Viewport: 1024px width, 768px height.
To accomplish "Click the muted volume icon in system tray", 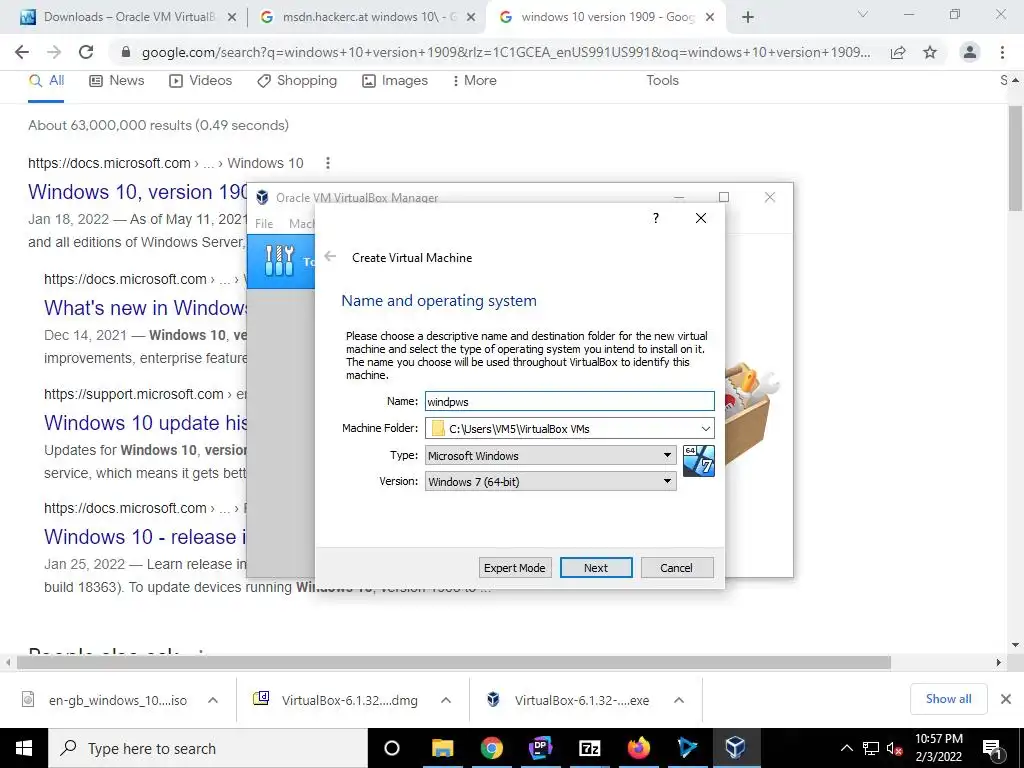I will [894, 748].
